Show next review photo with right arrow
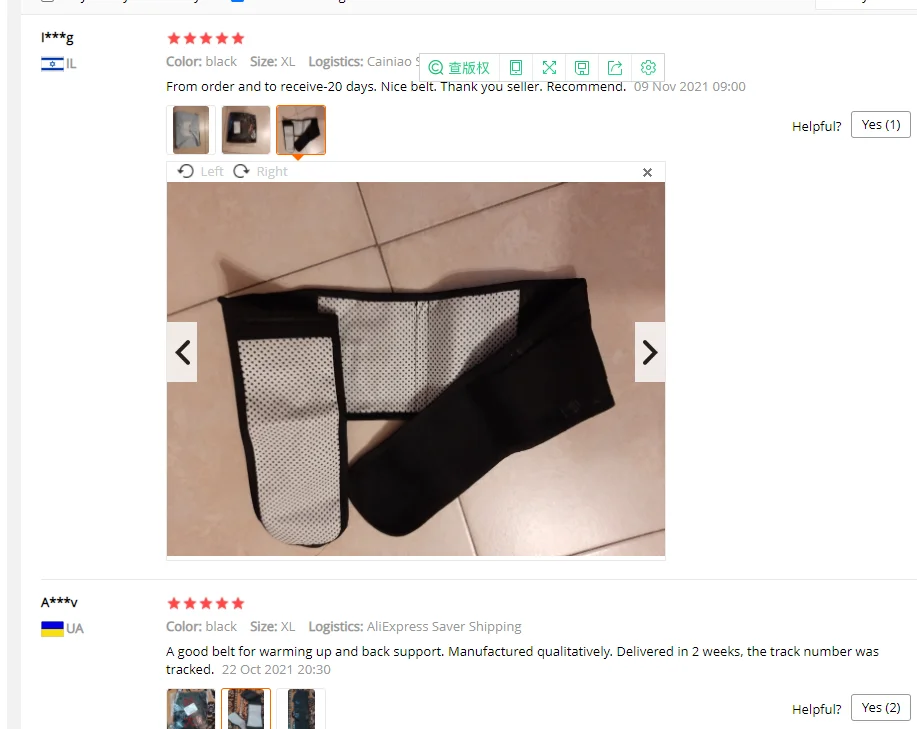The image size is (917, 729). [650, 352]
